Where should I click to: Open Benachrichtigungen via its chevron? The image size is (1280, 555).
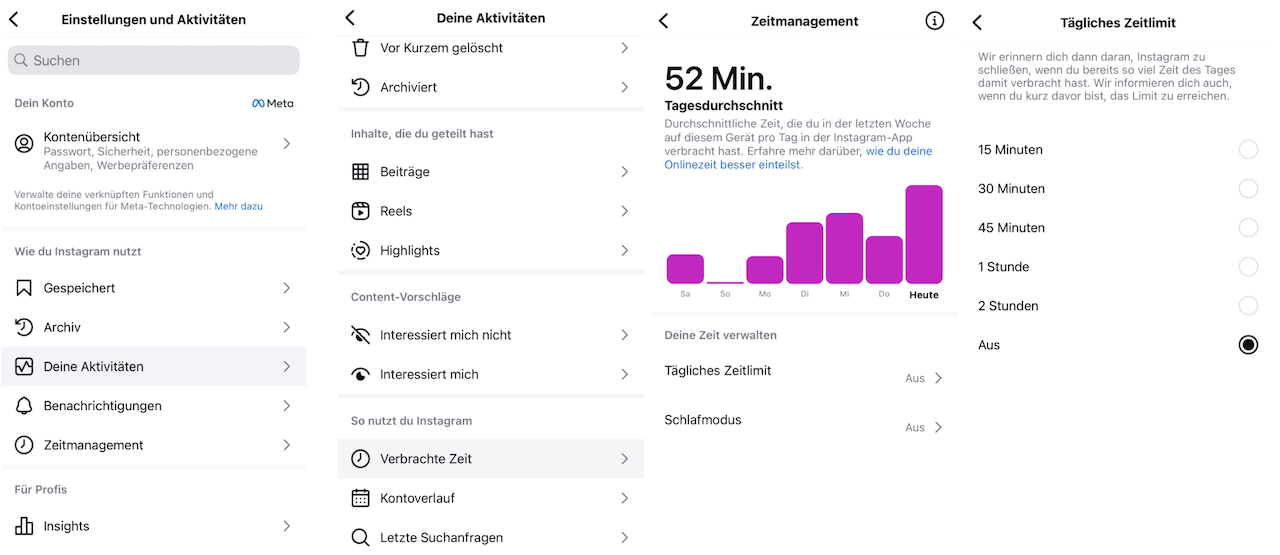coord(287,406)
